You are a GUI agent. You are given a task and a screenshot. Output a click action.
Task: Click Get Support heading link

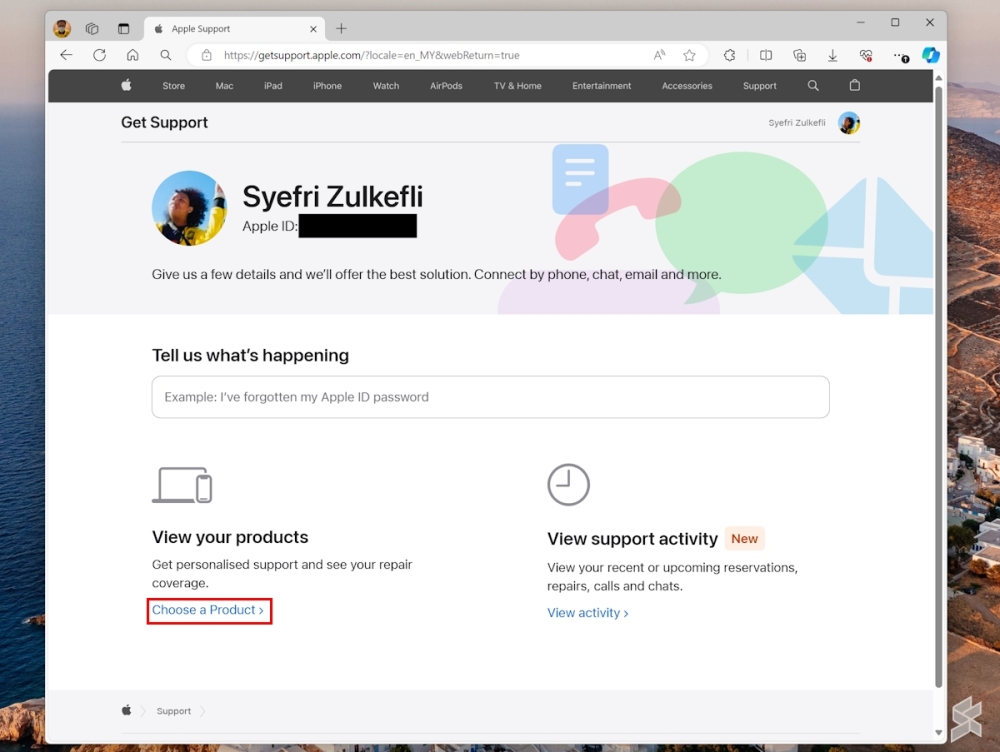165,122
